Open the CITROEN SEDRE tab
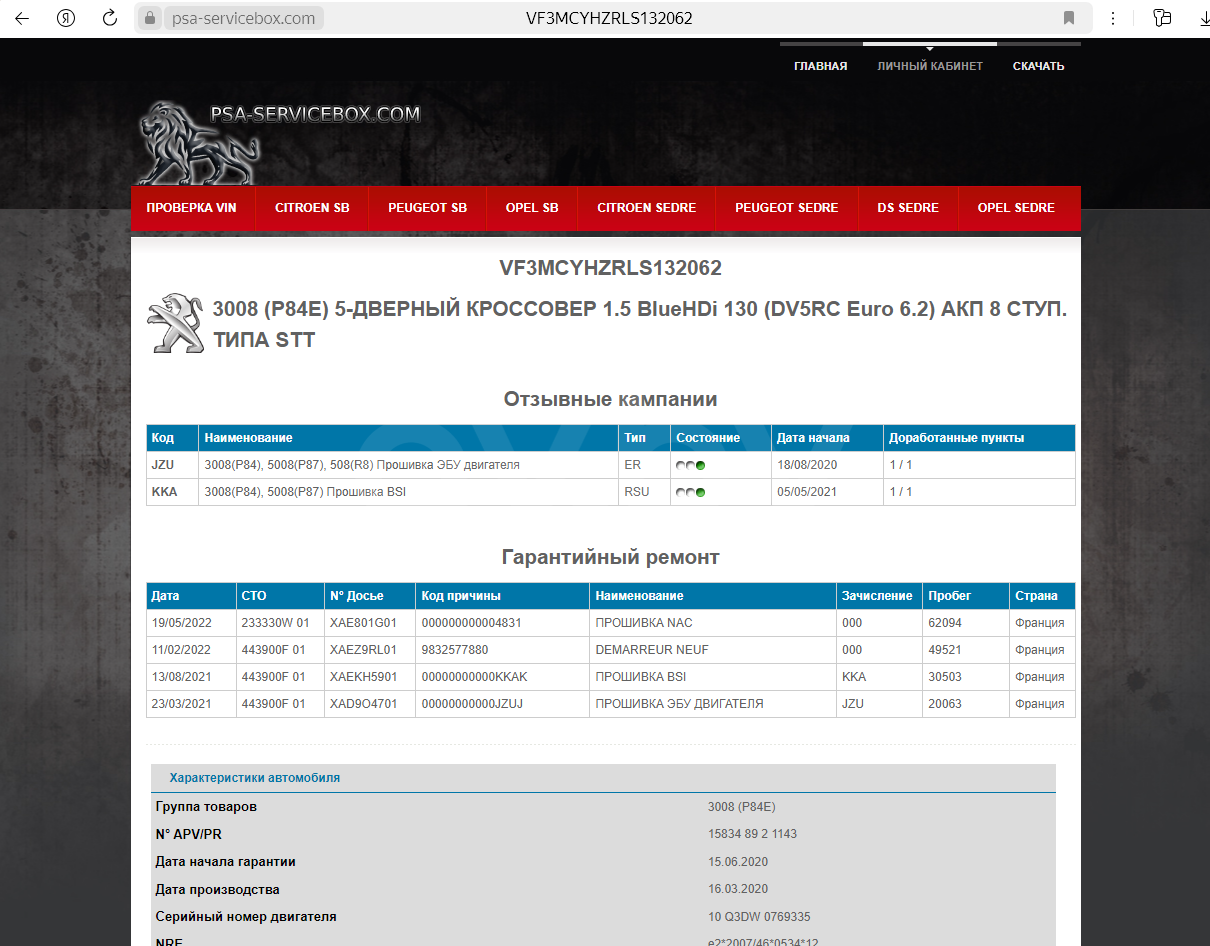1210x946 pixels. (x=647, y=208)
